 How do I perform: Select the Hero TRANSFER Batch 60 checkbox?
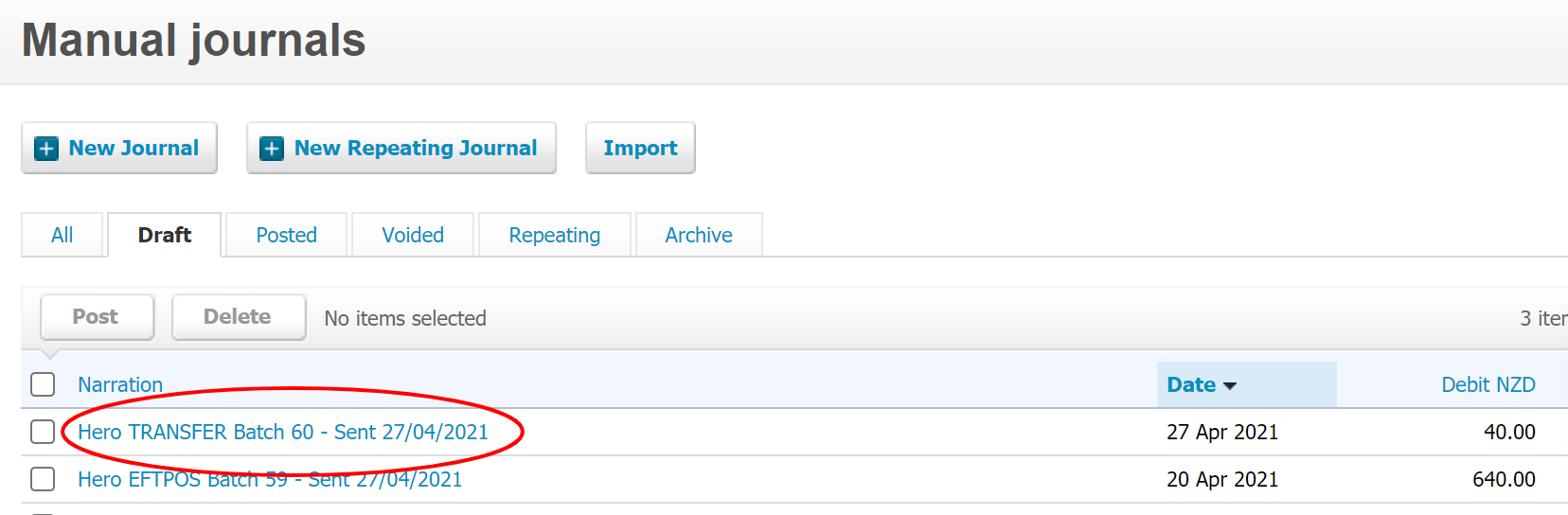(x=43, y=432)
